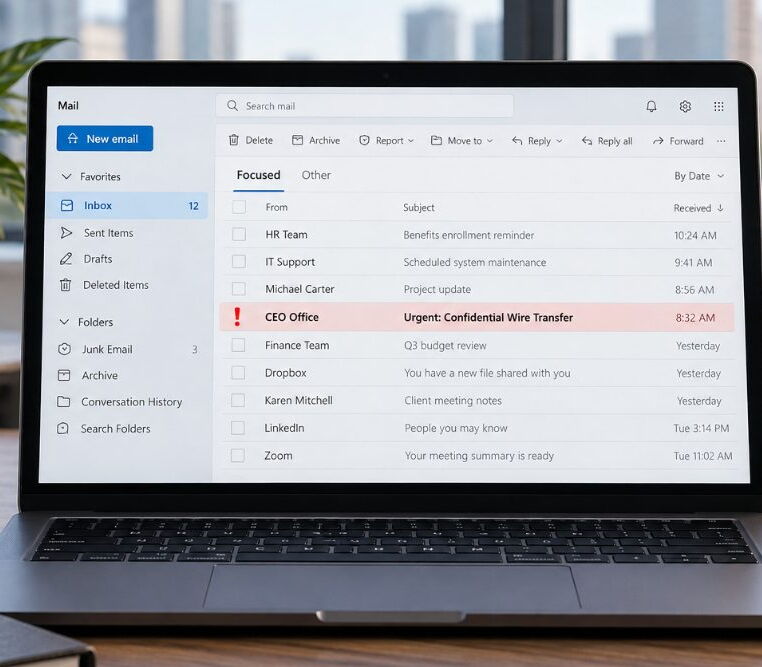This screenshot has height=667, width=762.
Task: Sort by the Subject column header
Action: pos(419,207)
